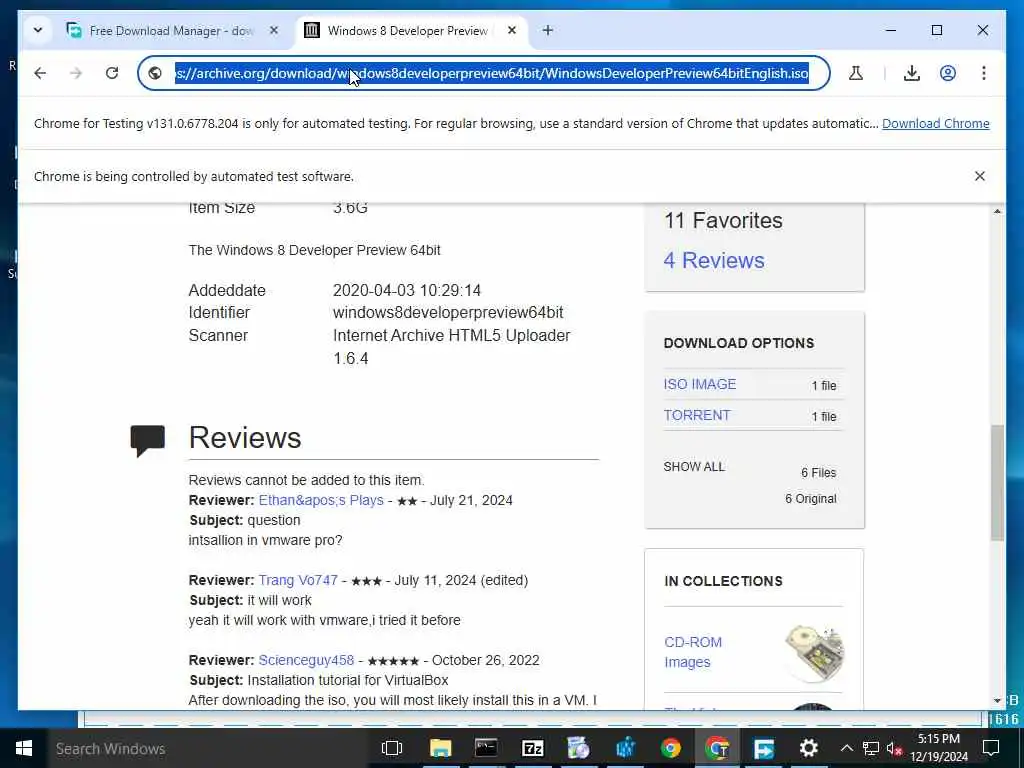Open Command Prompt from taskbar

click(x=487, y=748)
